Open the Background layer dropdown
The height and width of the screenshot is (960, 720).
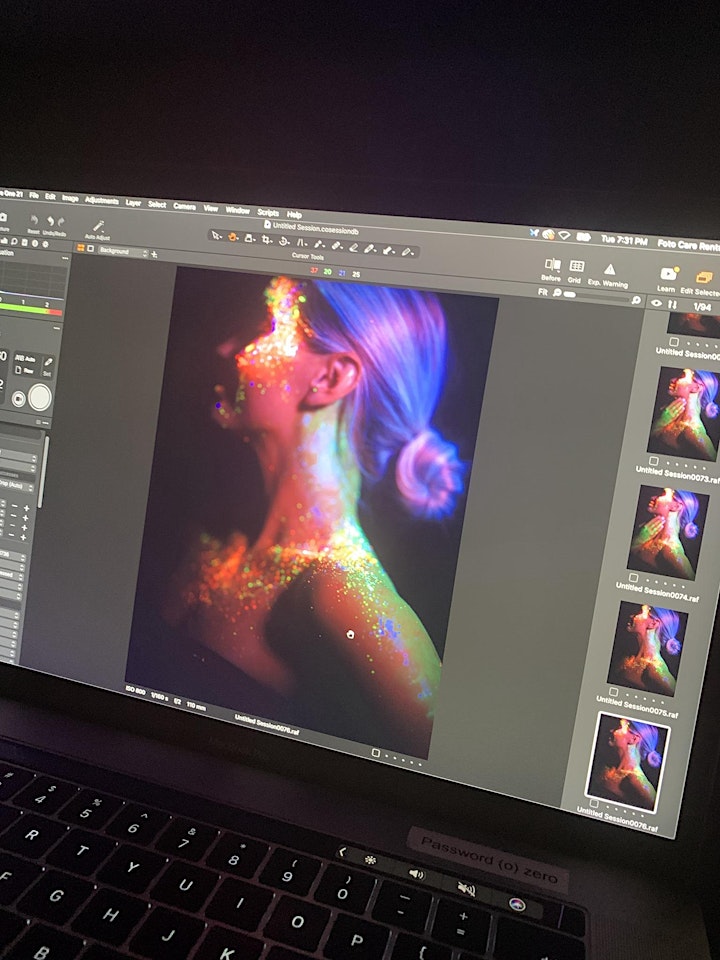tap(122, 252)
